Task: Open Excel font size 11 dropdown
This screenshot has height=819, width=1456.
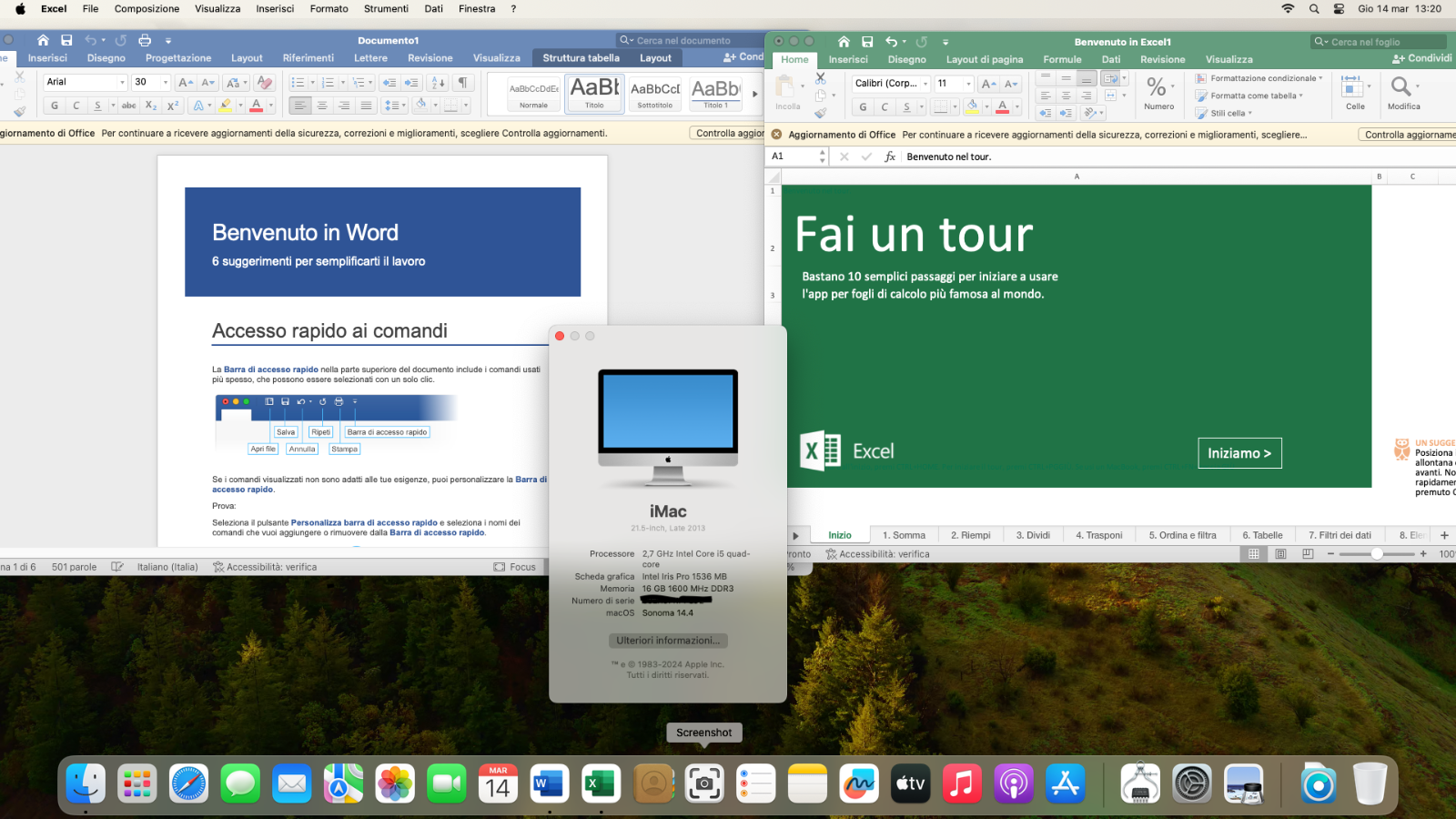Action: point(967,84)
